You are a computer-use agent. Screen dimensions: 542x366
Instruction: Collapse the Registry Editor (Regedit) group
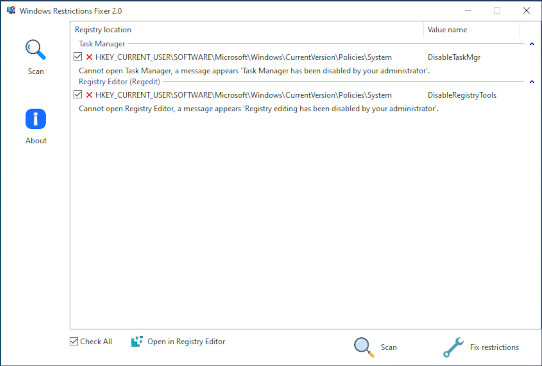click(x=532, y=82)
